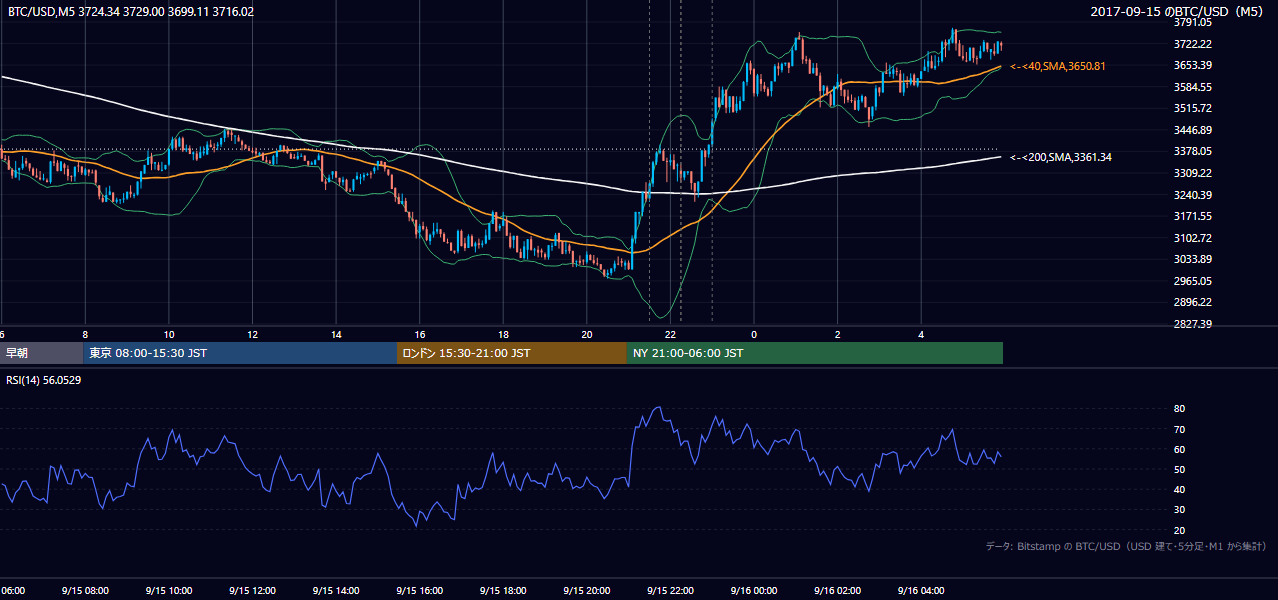Select the NY 21:00-06:00 JST session bar
Screen dimensions: 1278x600
(815, 353)
